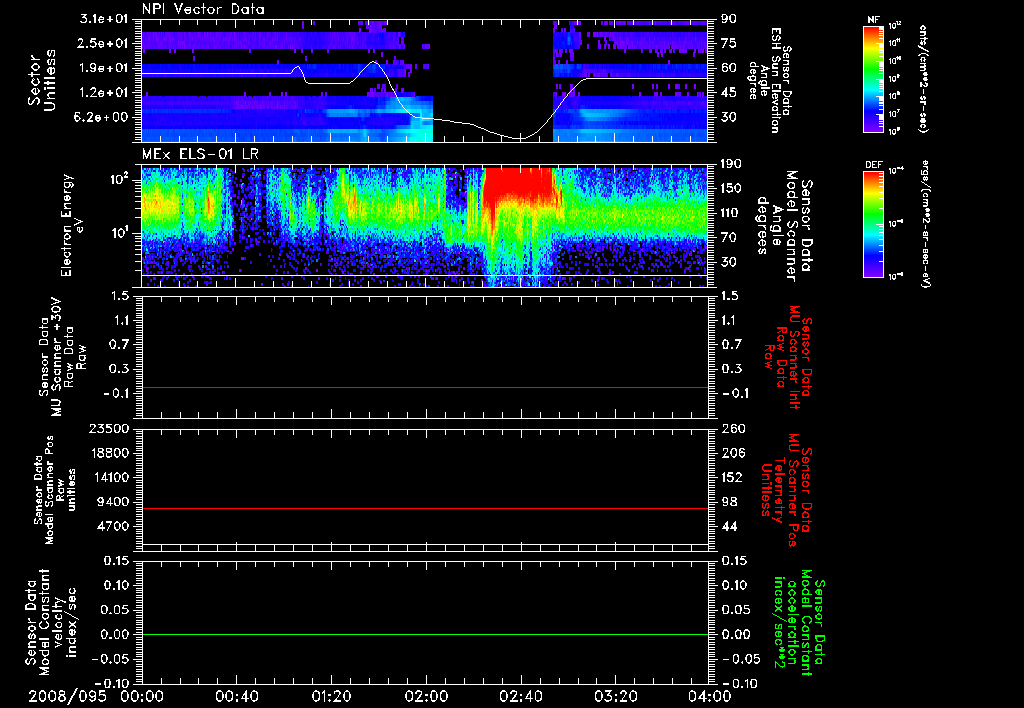Click the 1.9e+01 sector tick label
This screenshot has height=708, width=1024.
(x=104, y=68)
